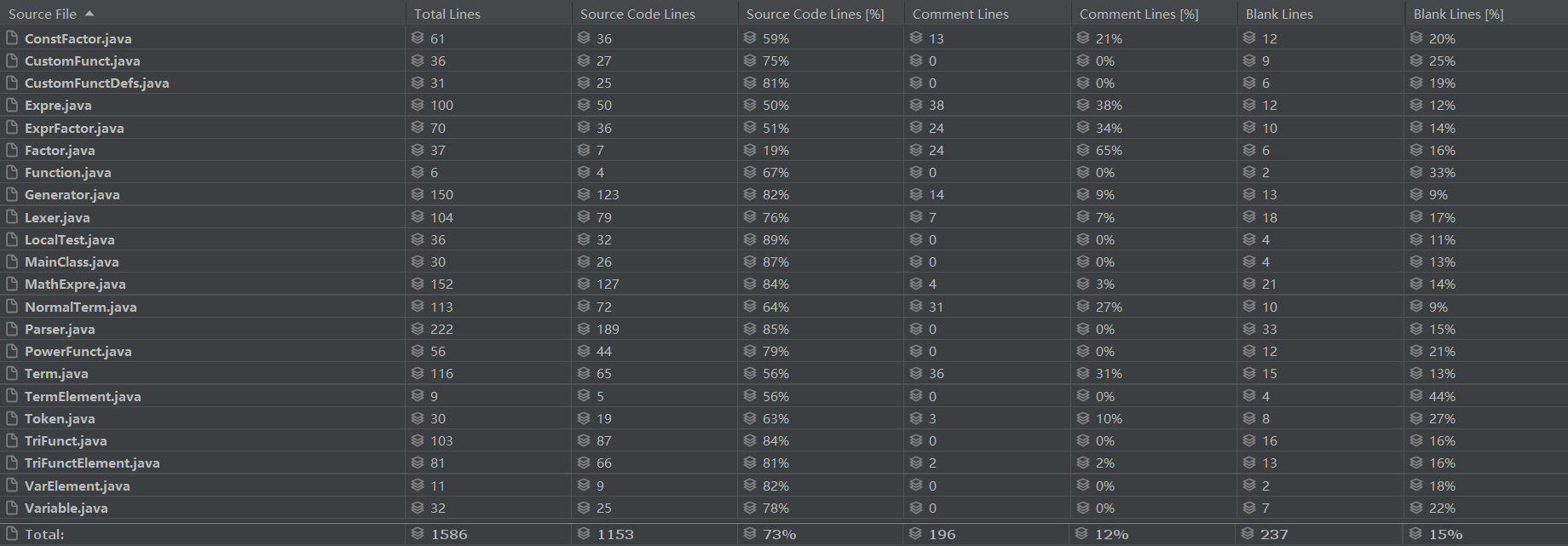
Task: Click the stack icon in Factor.java's Comment Lines [%] cell
Action: point(1083,150)
